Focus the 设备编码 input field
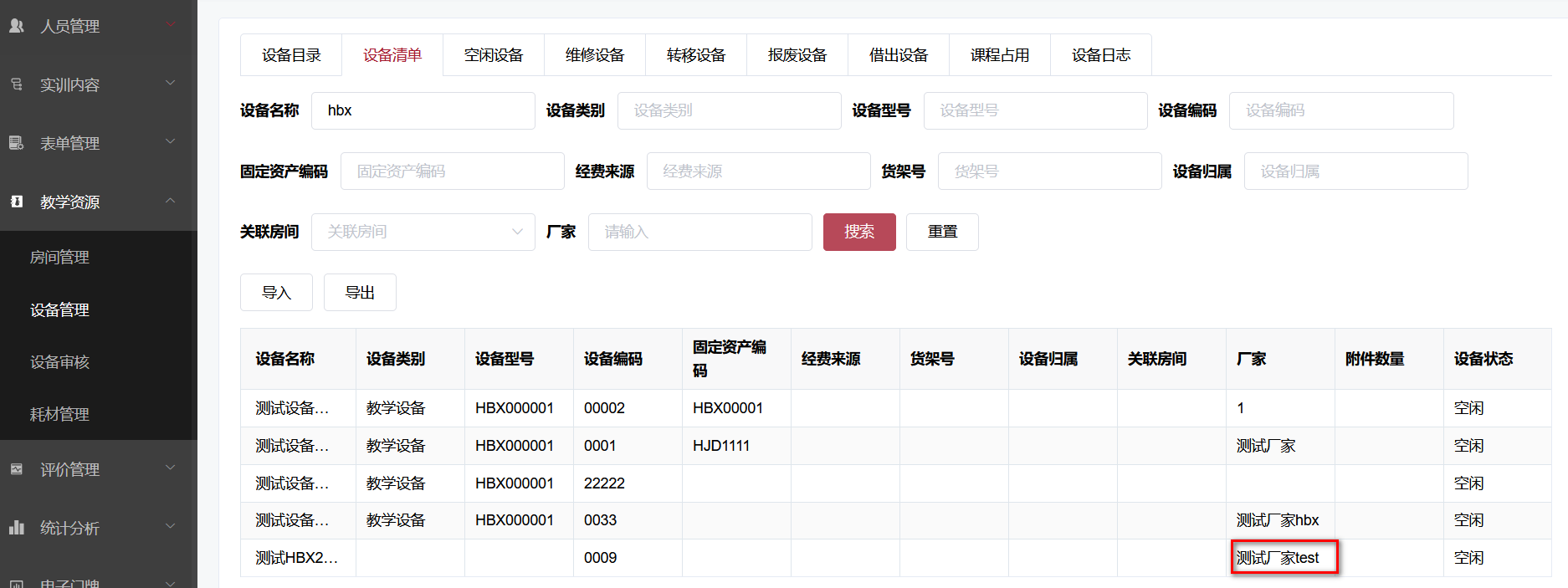The height and width of the screenshot is (588, 1568). [x=1341, y=110]
